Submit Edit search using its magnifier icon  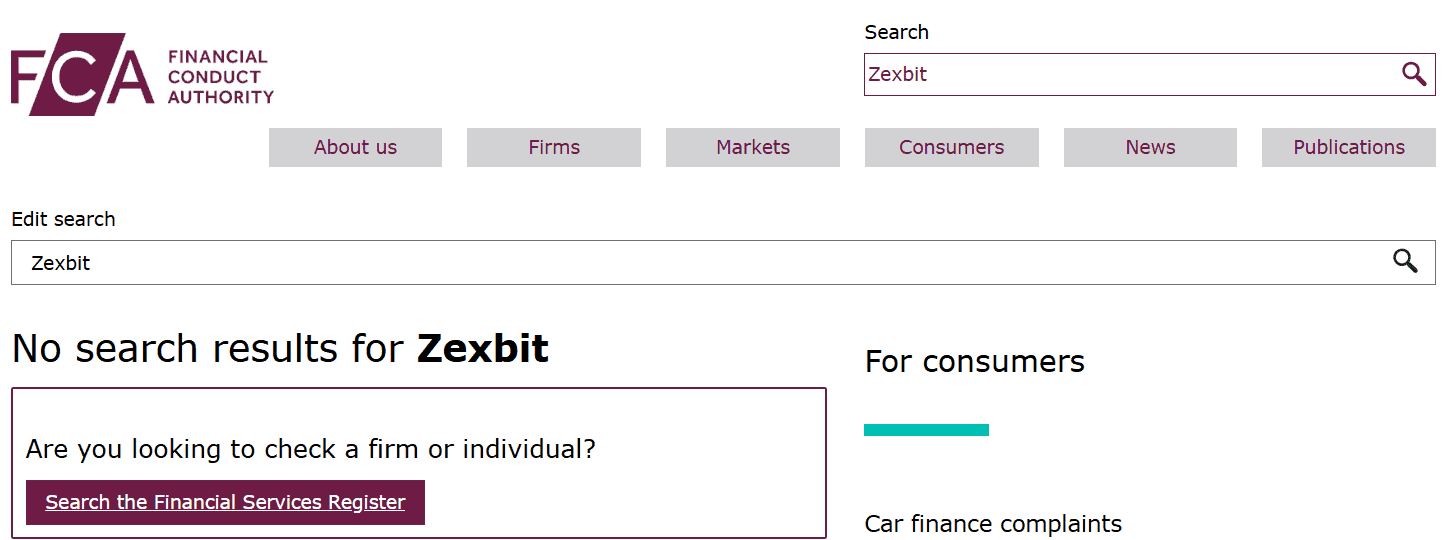[x=1405, y=262]
